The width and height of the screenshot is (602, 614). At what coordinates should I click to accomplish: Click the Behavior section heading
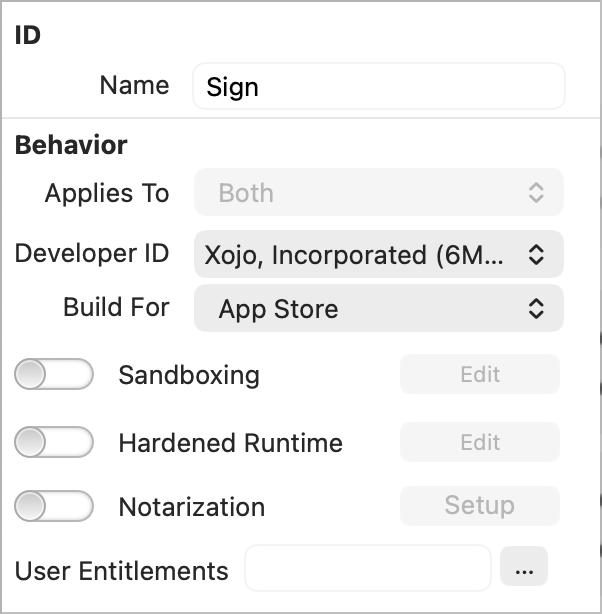tap(71, 145)
